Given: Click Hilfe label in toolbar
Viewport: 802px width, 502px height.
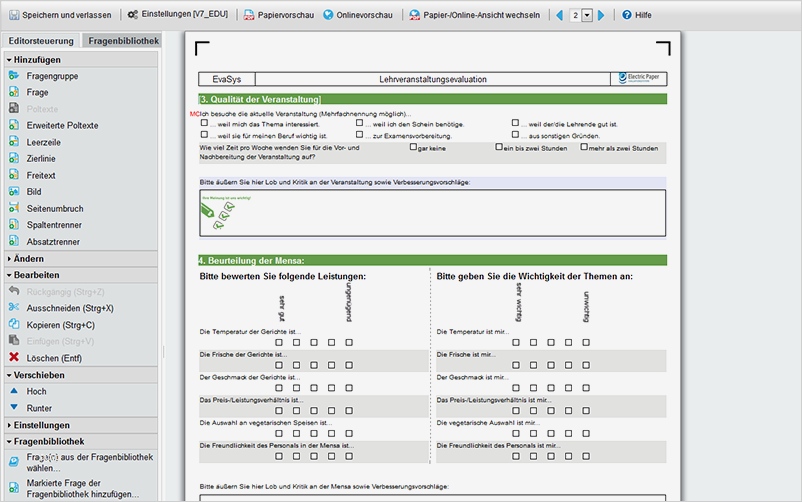Looking at the screenshot, I should [643, 15].
